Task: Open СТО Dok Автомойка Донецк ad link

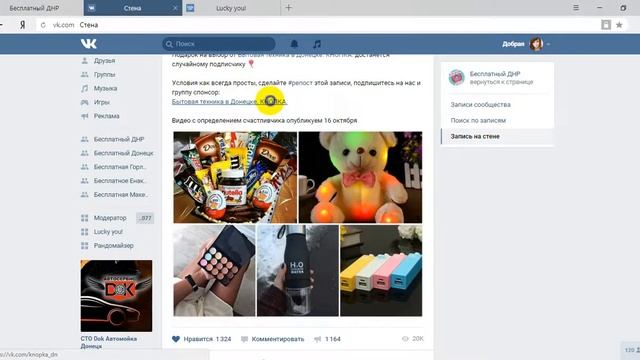Action: point(109,342)
